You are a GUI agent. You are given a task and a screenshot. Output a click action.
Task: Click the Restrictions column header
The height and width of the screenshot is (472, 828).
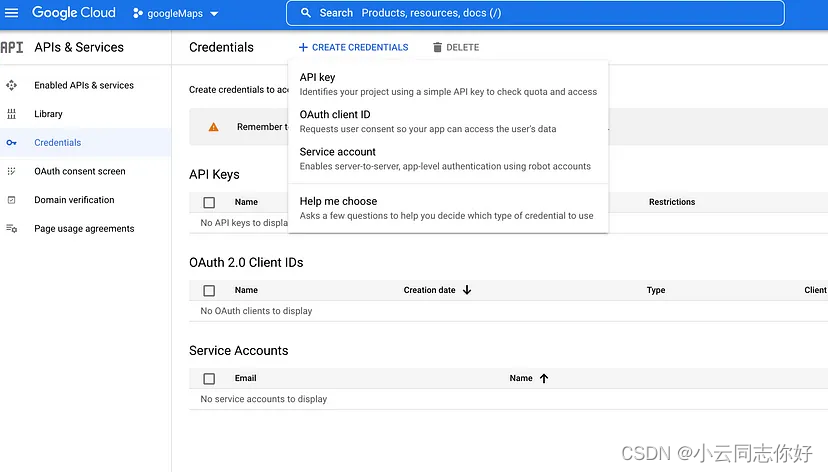pyautogui.click(x=672, y=202)
